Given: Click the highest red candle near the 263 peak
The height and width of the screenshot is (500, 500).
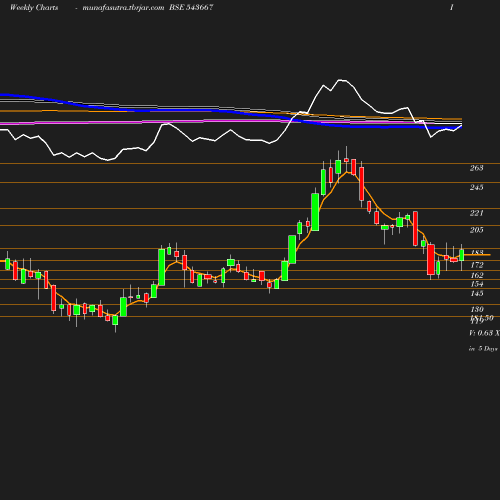Looking at the screenshot, I should [x=346, y=160].
